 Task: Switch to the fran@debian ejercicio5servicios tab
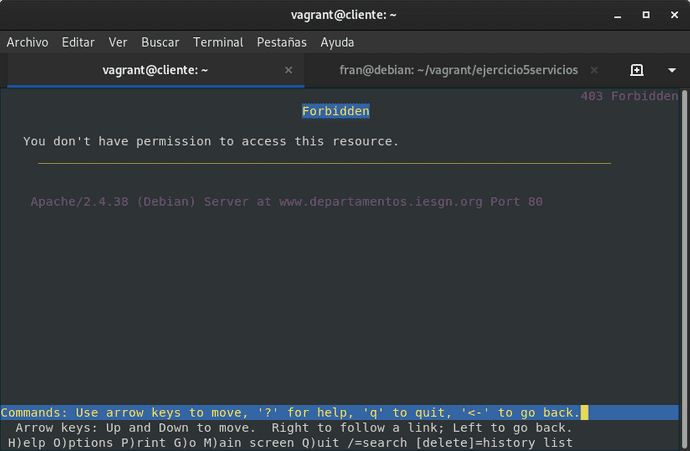click(451, 70)
